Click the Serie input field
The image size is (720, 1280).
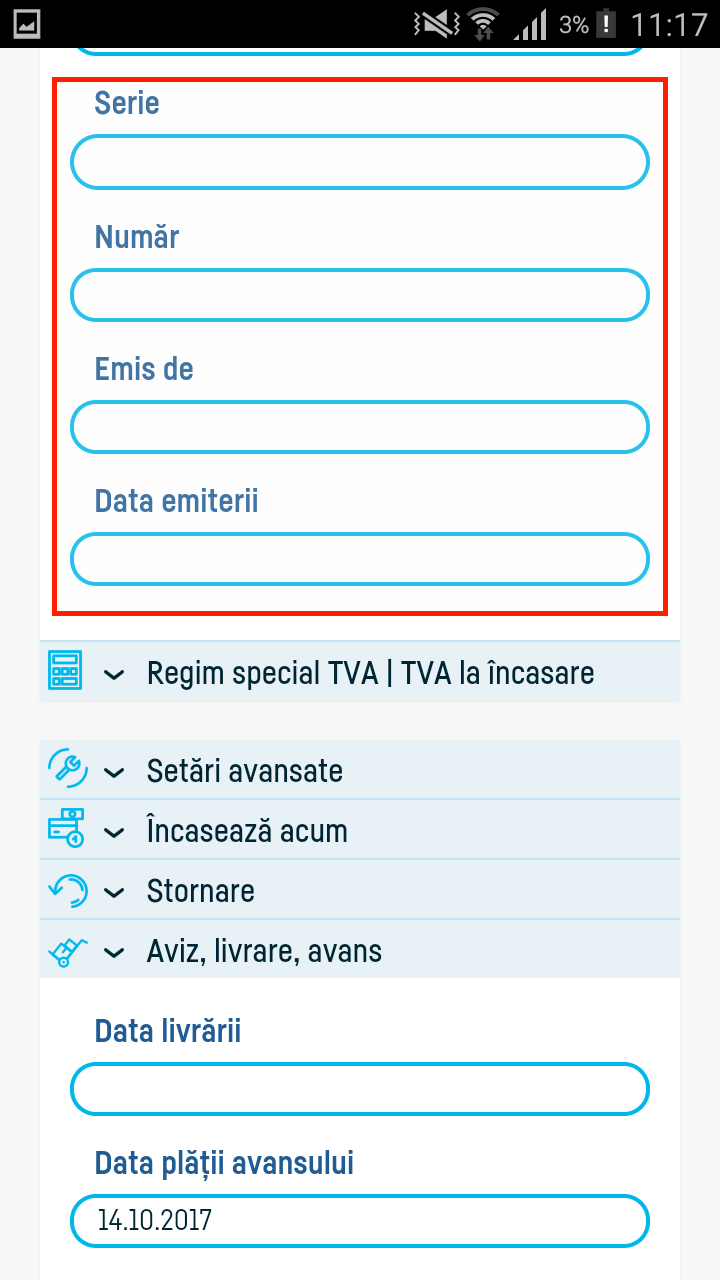coord(360,161)
